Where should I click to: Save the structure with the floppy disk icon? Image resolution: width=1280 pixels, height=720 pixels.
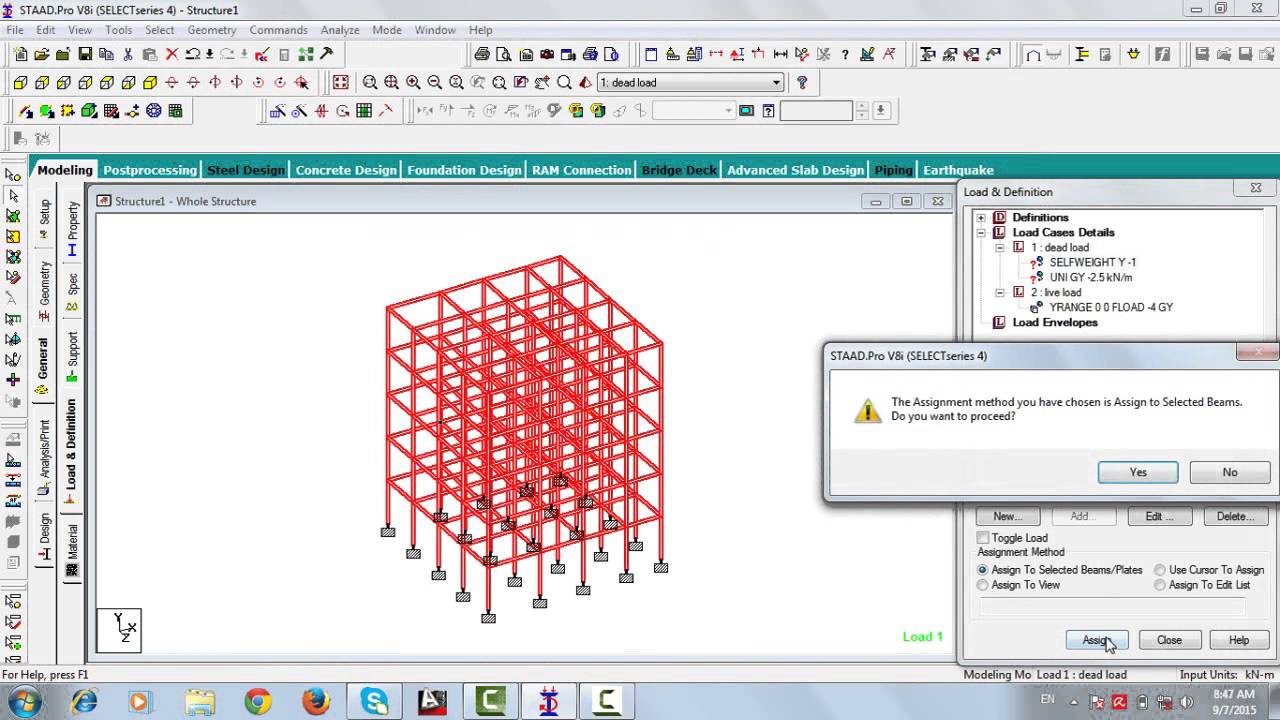point(85,54)
